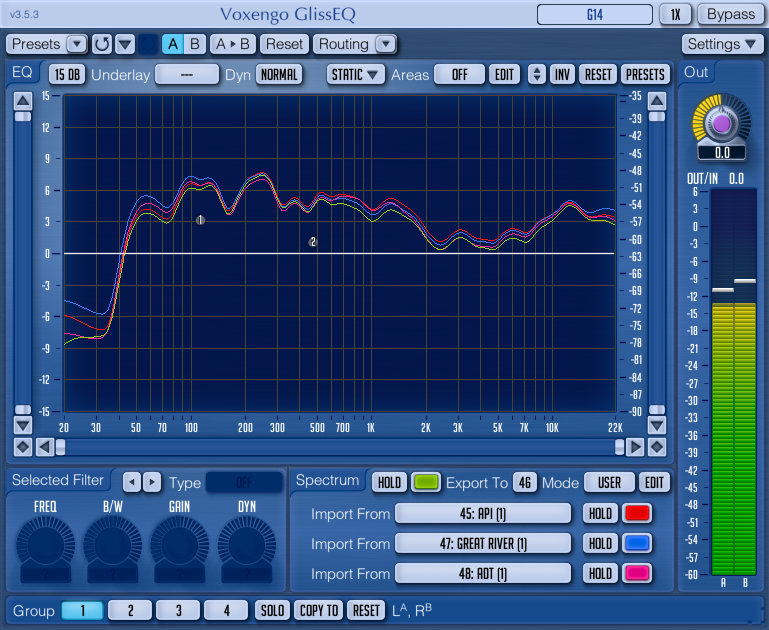Viewport: 769px width, 630px height.
Task: Click the undo/reload circular arrow icon
Action: click(102, 44)
